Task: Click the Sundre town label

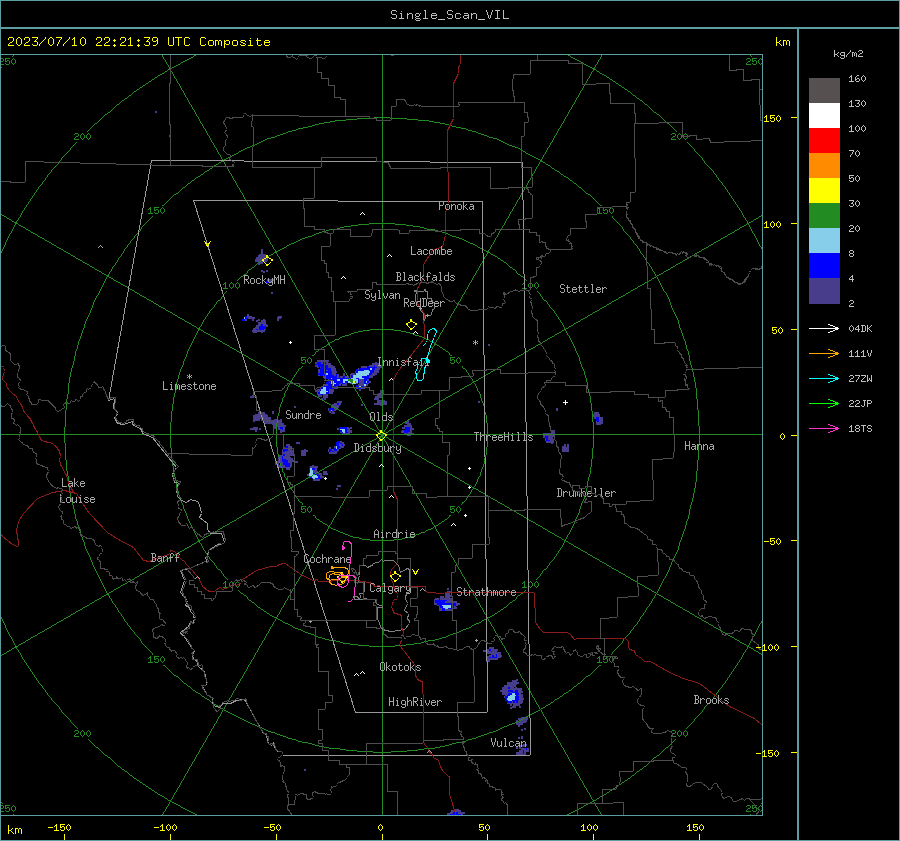Action: click(x=303, y=415)
